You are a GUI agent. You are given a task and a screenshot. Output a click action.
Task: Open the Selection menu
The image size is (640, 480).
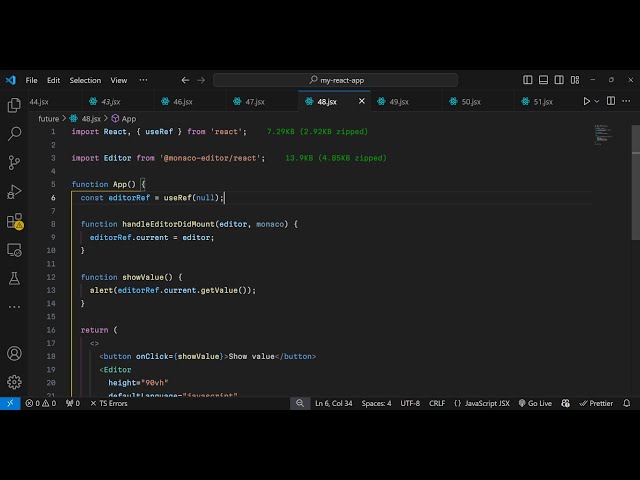pyautogui.click(x=85, y=80)
